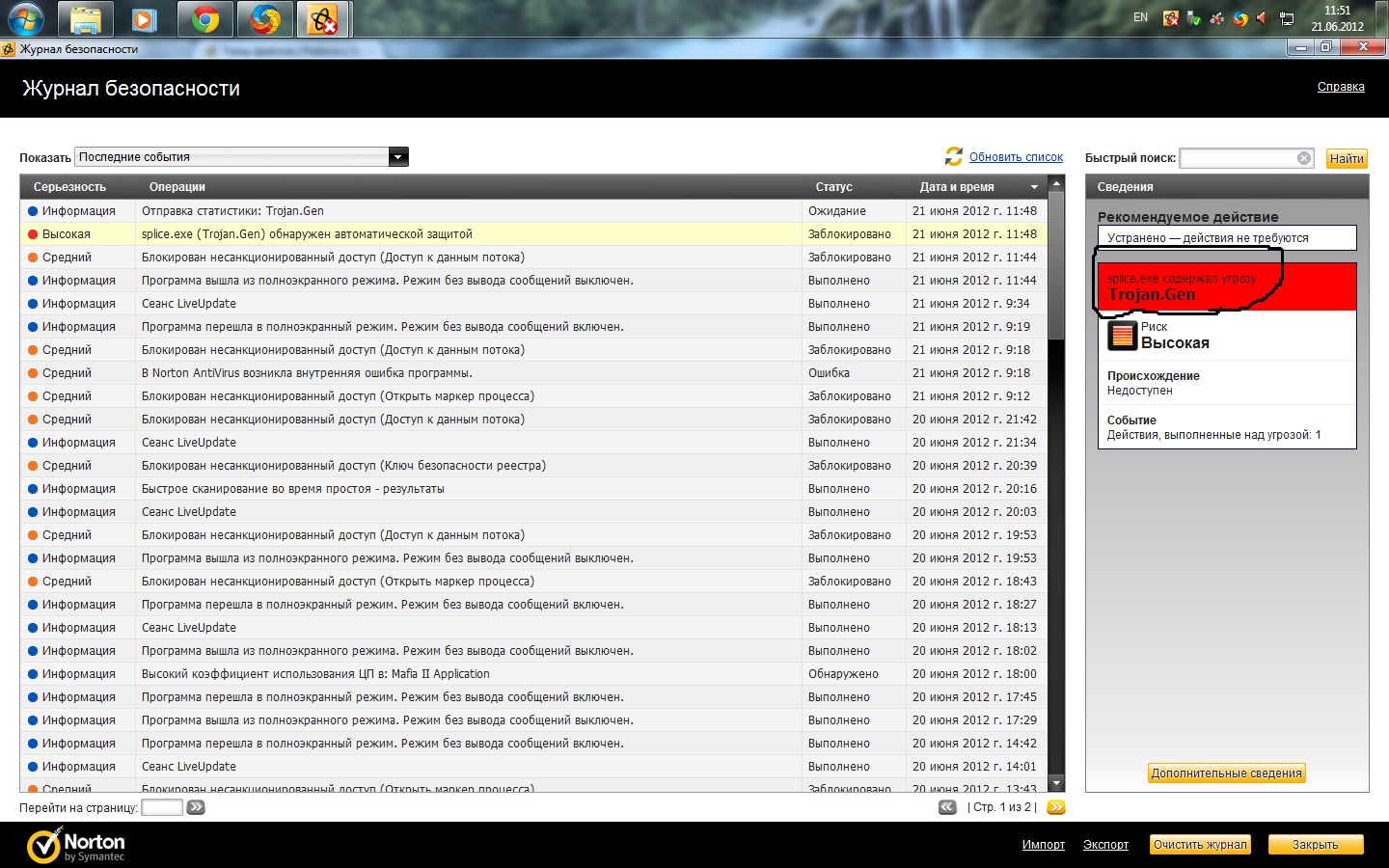Image resolution: width=1389 pixels, height=868 pixels.
Task: Click the red severity dot of the splice.exe row
Action: [x=33, y=234]
